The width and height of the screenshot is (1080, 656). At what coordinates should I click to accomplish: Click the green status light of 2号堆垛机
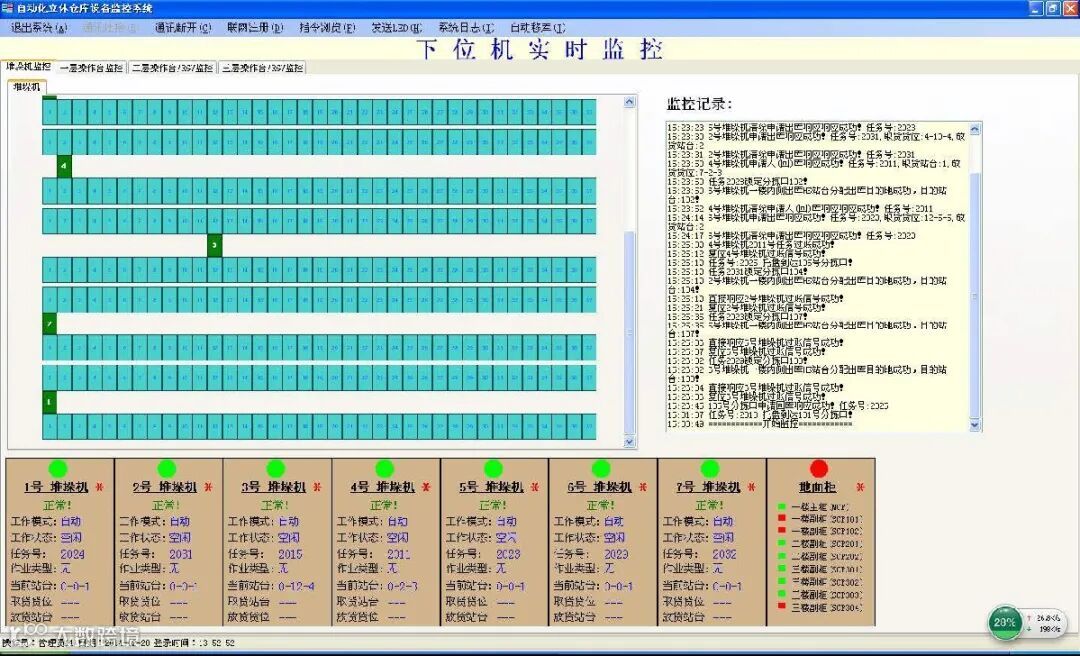(x=167, y=469)
